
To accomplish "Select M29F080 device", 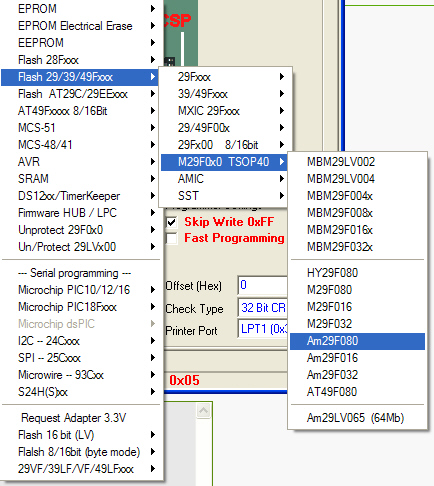I will point(357,290).
